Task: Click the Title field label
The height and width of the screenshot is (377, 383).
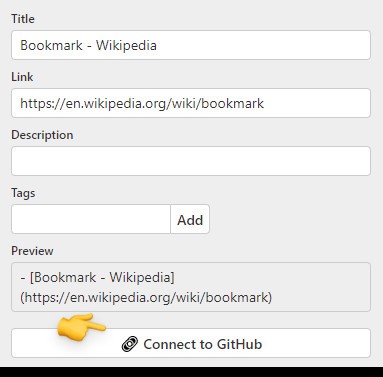Action: click(x=23, y=19)
